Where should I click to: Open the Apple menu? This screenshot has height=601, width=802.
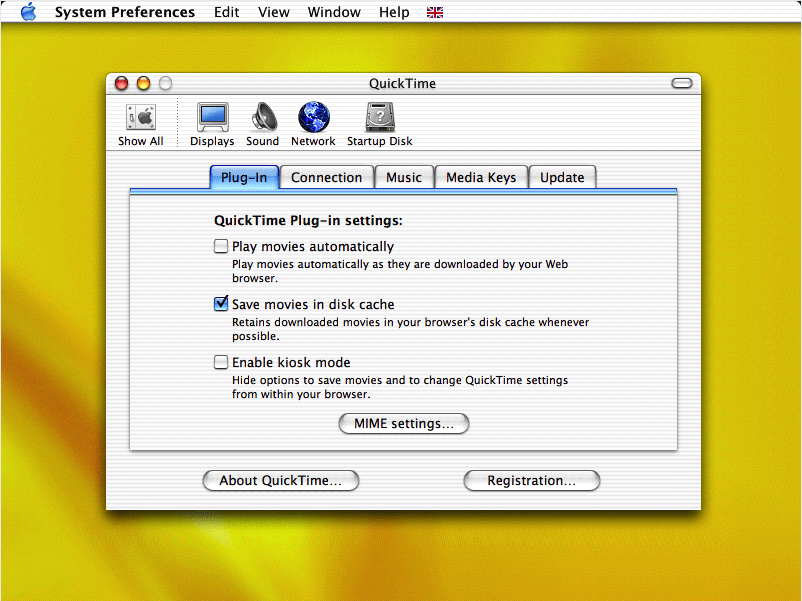[x=26, y=12]
